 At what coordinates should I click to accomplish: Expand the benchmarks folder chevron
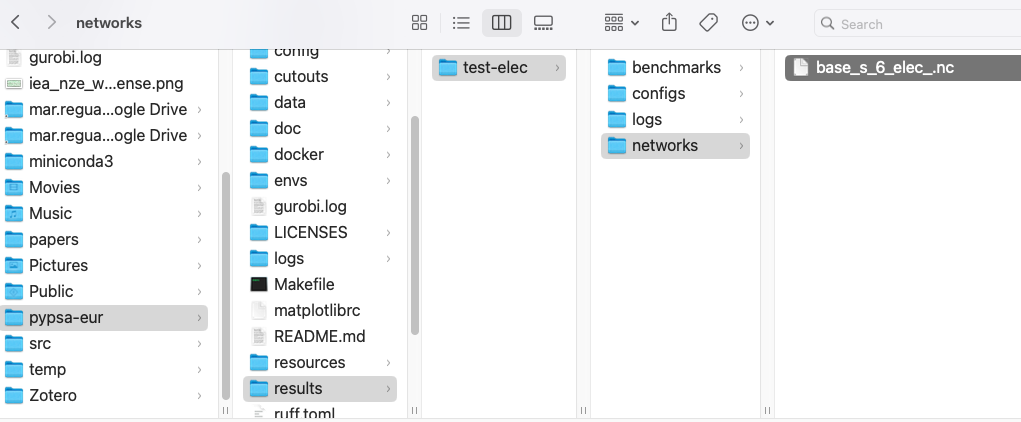741,68
